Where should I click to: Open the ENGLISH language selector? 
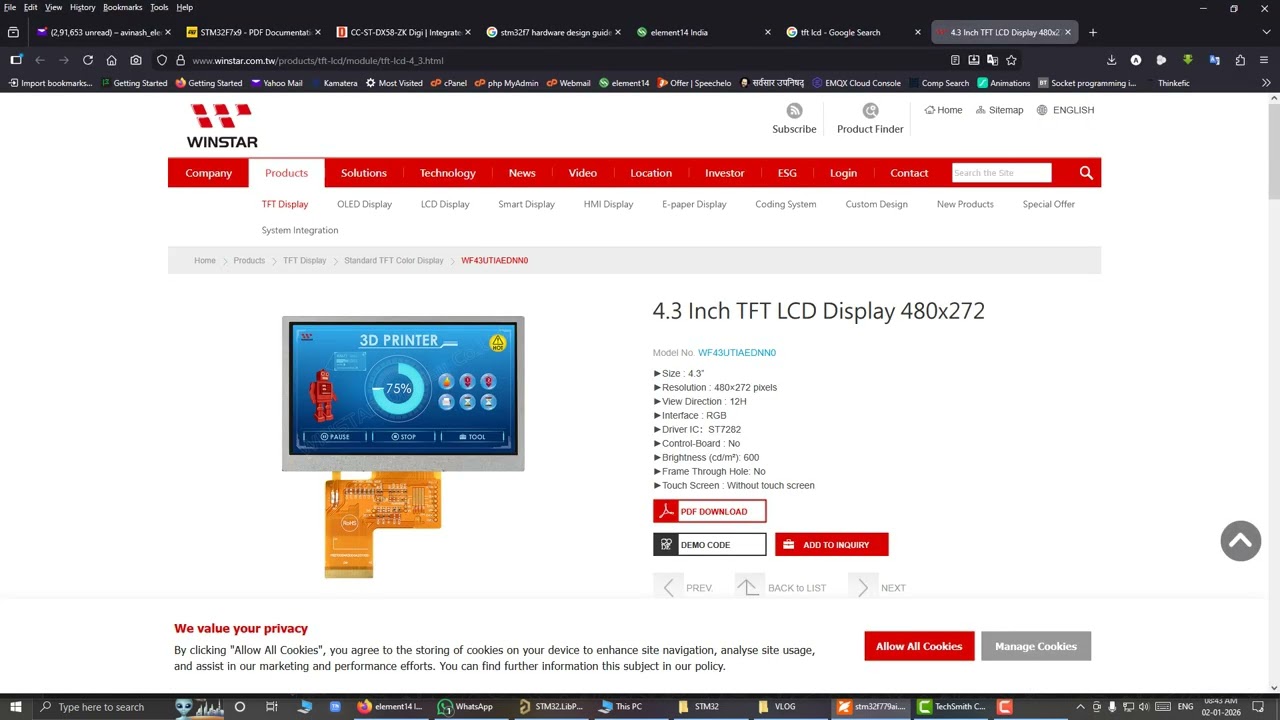1065,110
